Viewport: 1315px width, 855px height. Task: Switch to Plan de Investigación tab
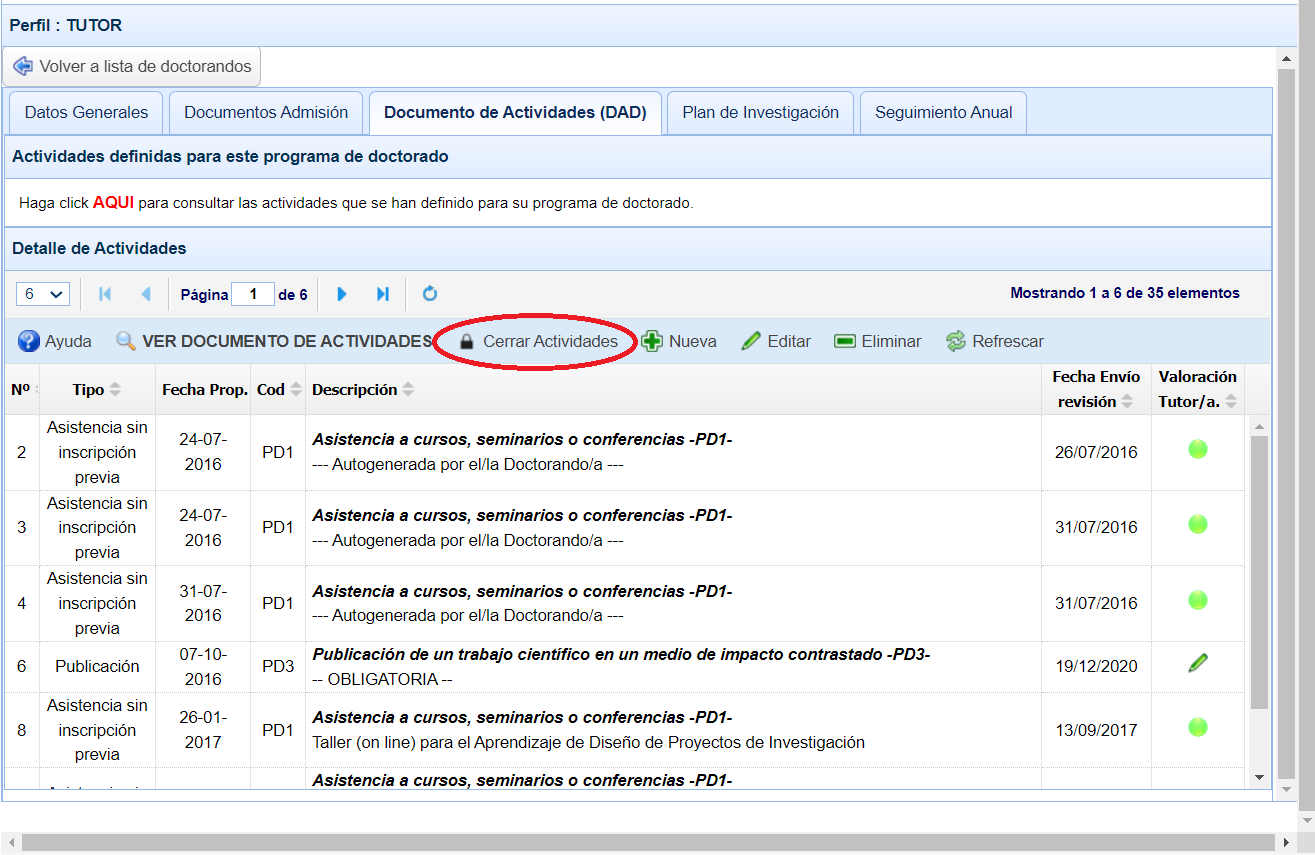760,112
